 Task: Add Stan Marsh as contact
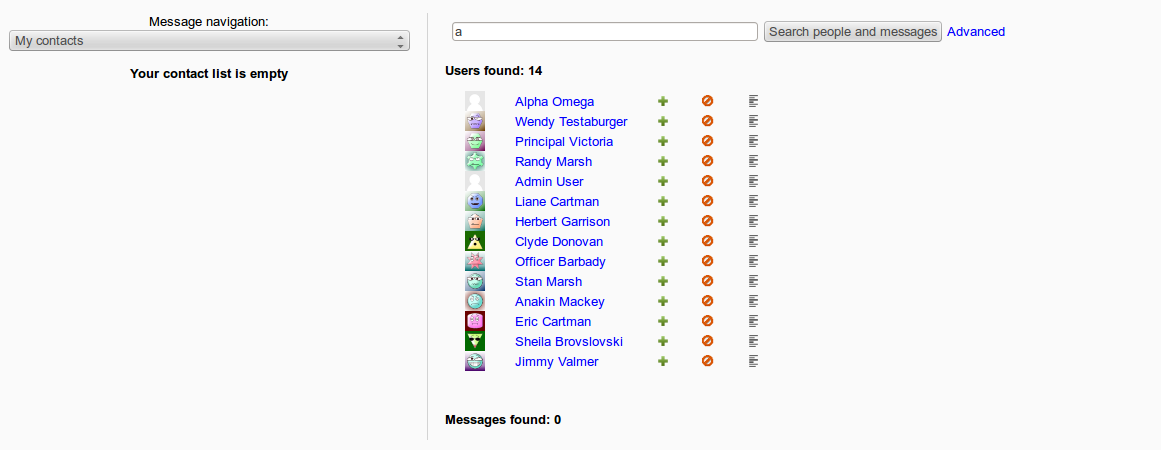pyautogui.click(x=663, y=281)
